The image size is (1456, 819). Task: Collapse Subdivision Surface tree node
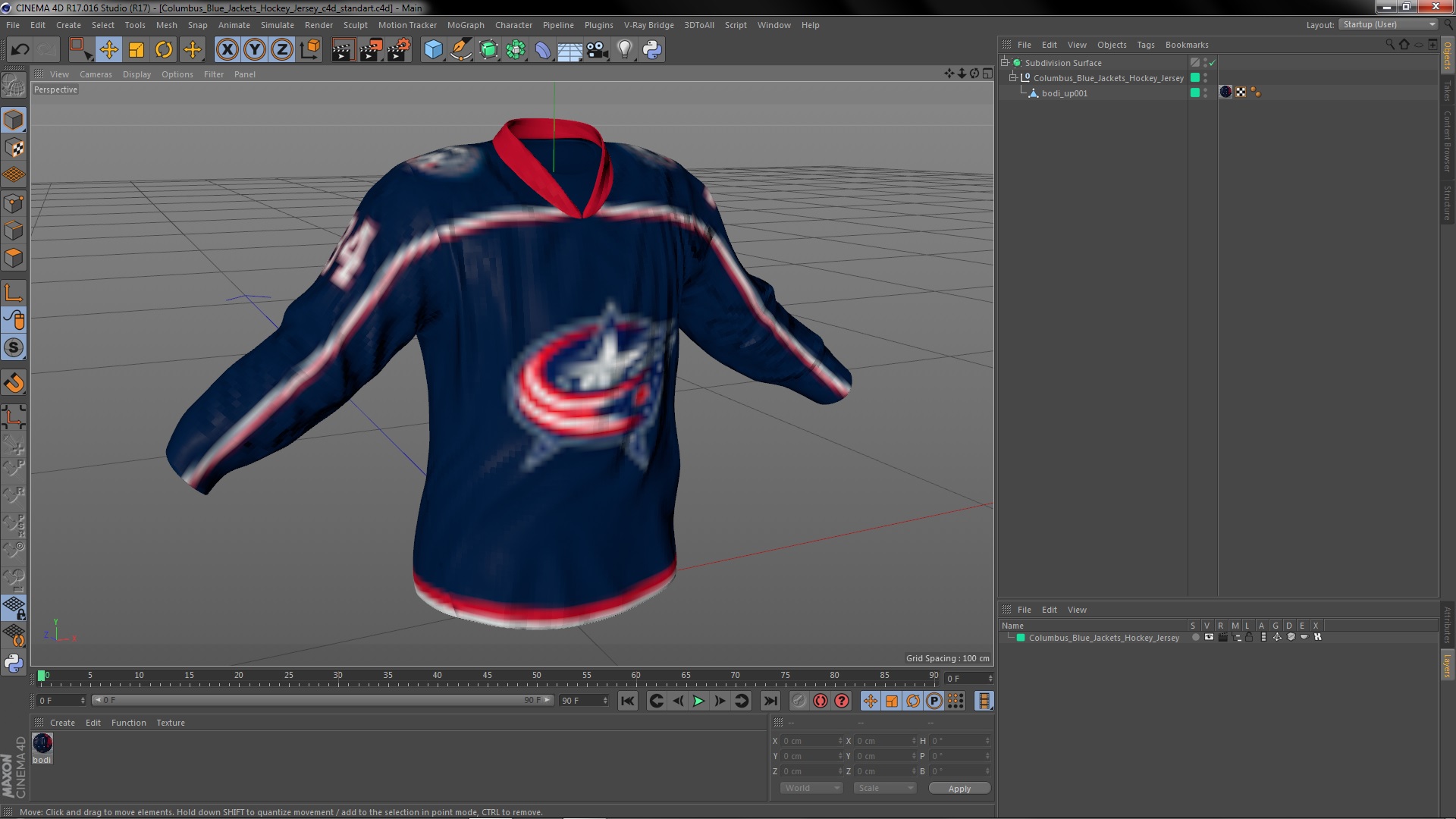coord(1005,62)
